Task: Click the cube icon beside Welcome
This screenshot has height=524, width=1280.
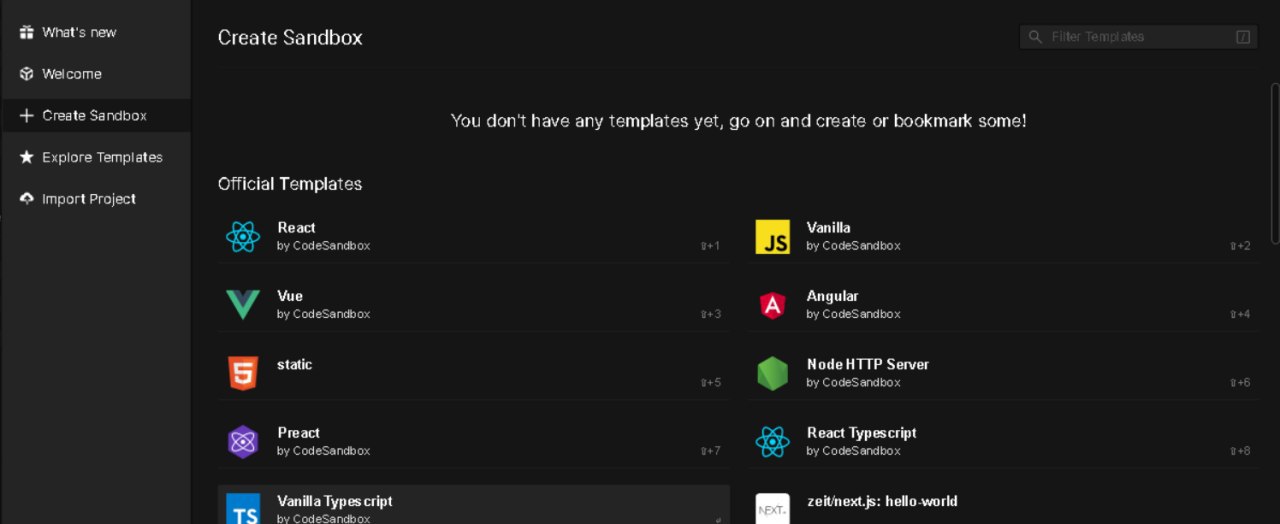Action: (27, 74)
